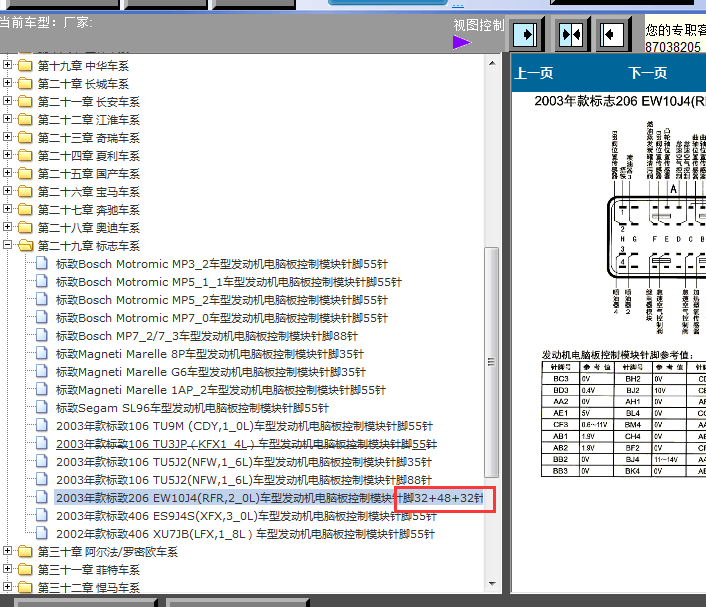Screen dimensions: 706x607
Task: Select 2002年款标致406 XU7JB entry
Action: [x=245, y=534]
